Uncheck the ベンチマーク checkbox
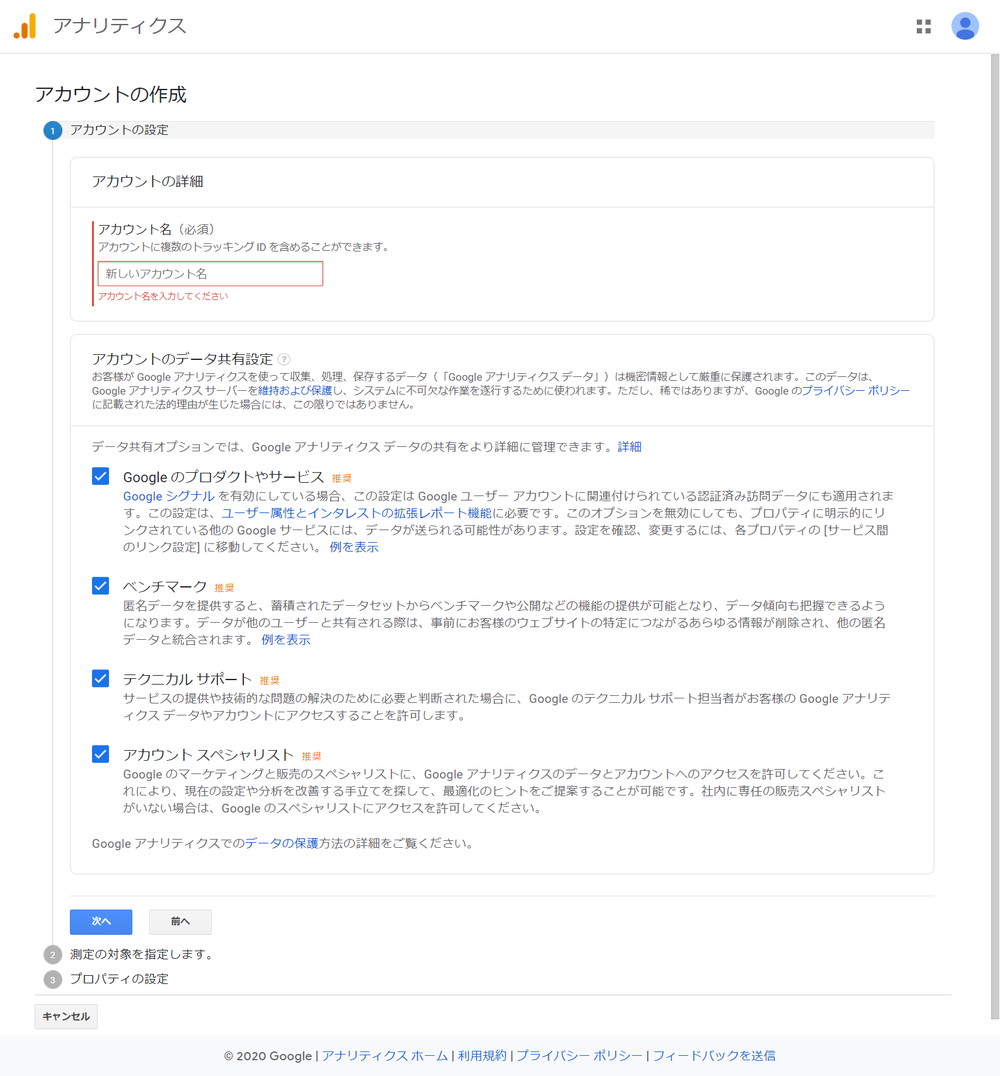This screenshot has width=1000, height=1076. click(100, 585)
